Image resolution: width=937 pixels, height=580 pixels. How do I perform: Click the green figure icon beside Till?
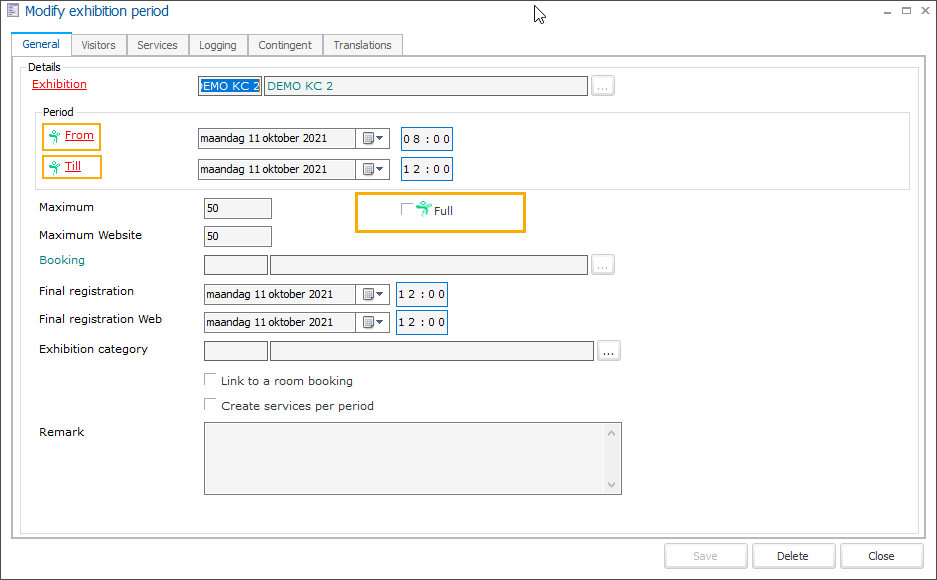tap(54, 167)
